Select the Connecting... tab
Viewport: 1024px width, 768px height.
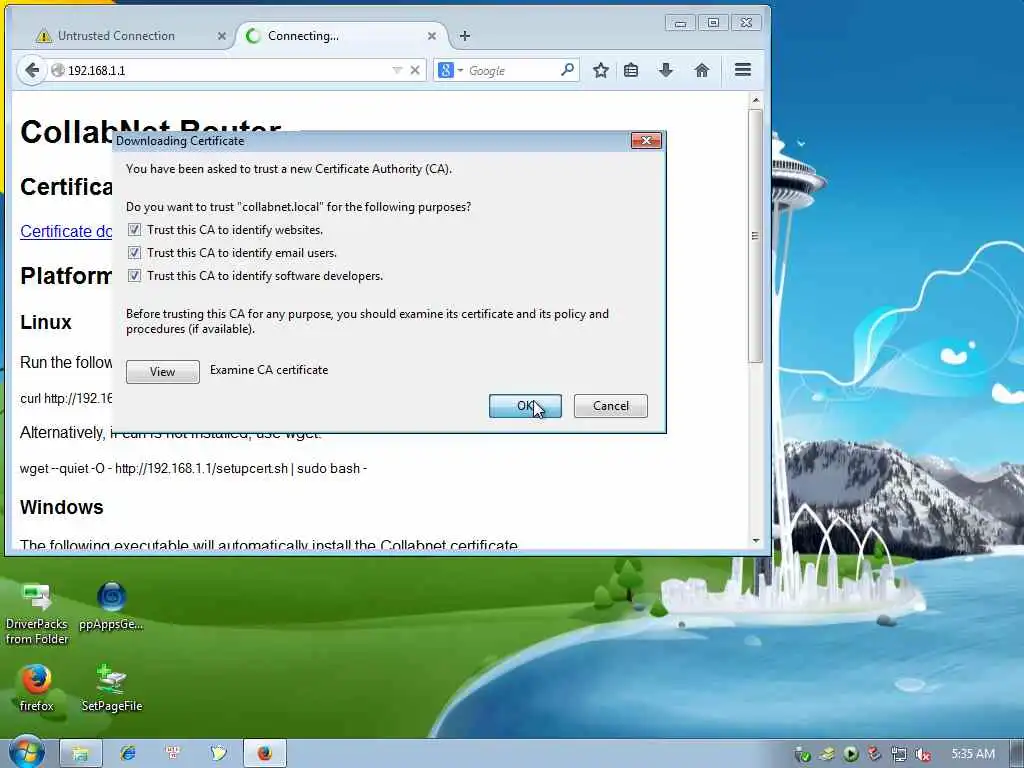click(340, 36)
